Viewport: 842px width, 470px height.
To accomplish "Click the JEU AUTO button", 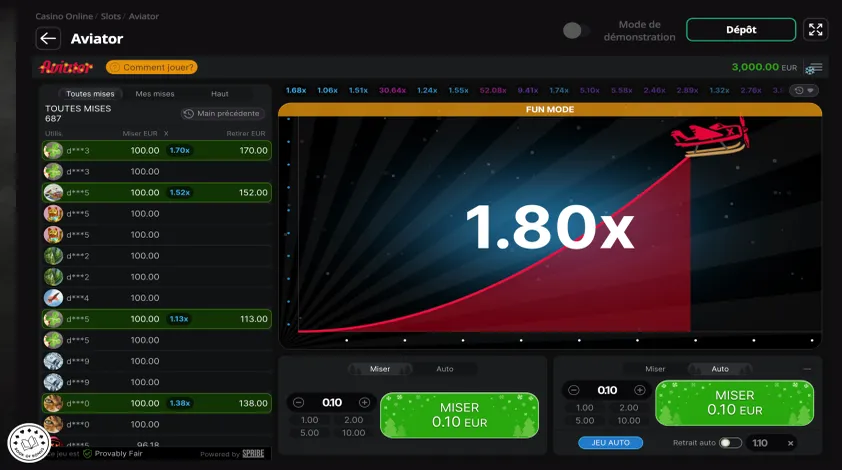I will 611,443.
